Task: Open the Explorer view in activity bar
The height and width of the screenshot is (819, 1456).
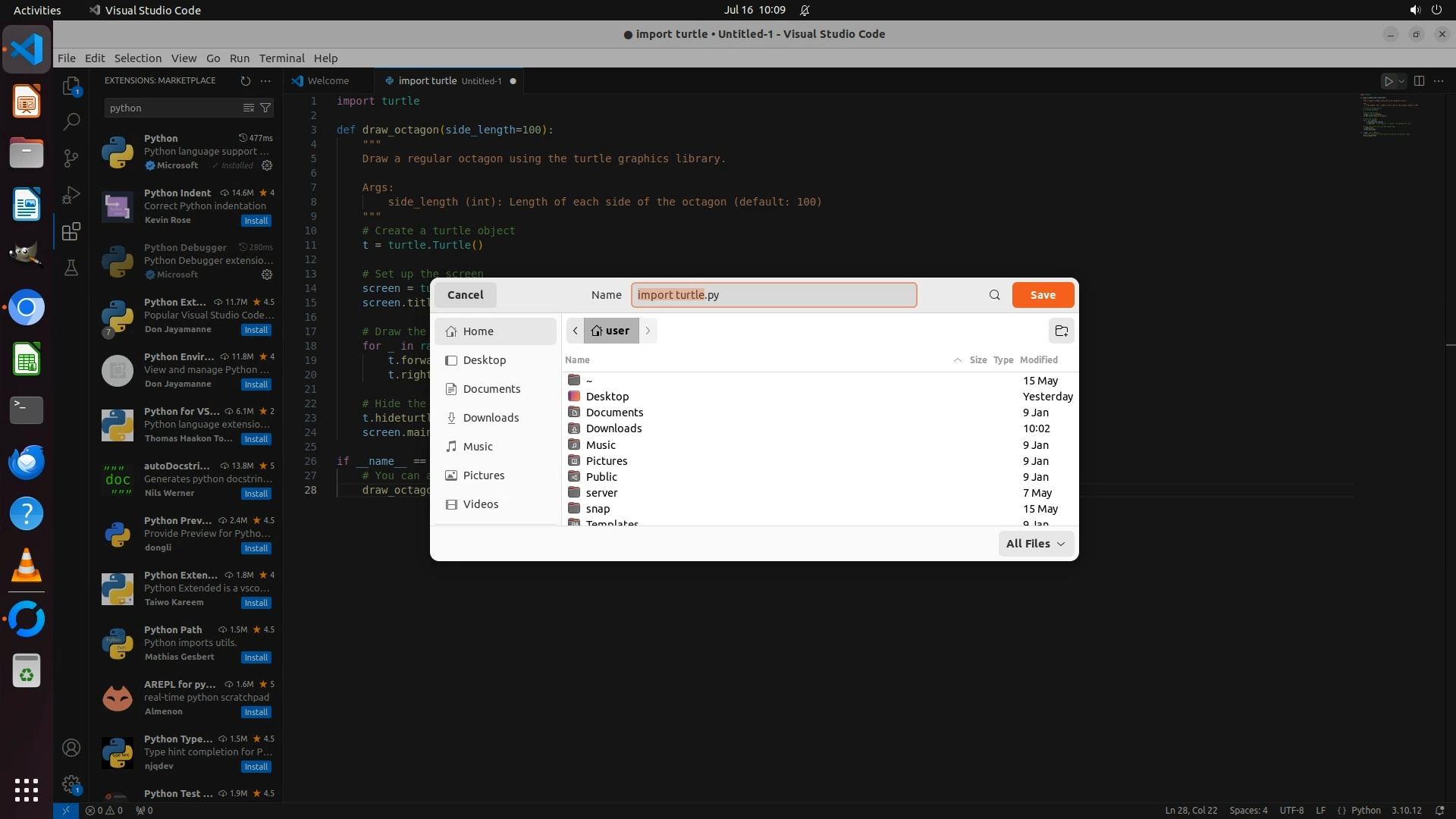Action: 71,86
